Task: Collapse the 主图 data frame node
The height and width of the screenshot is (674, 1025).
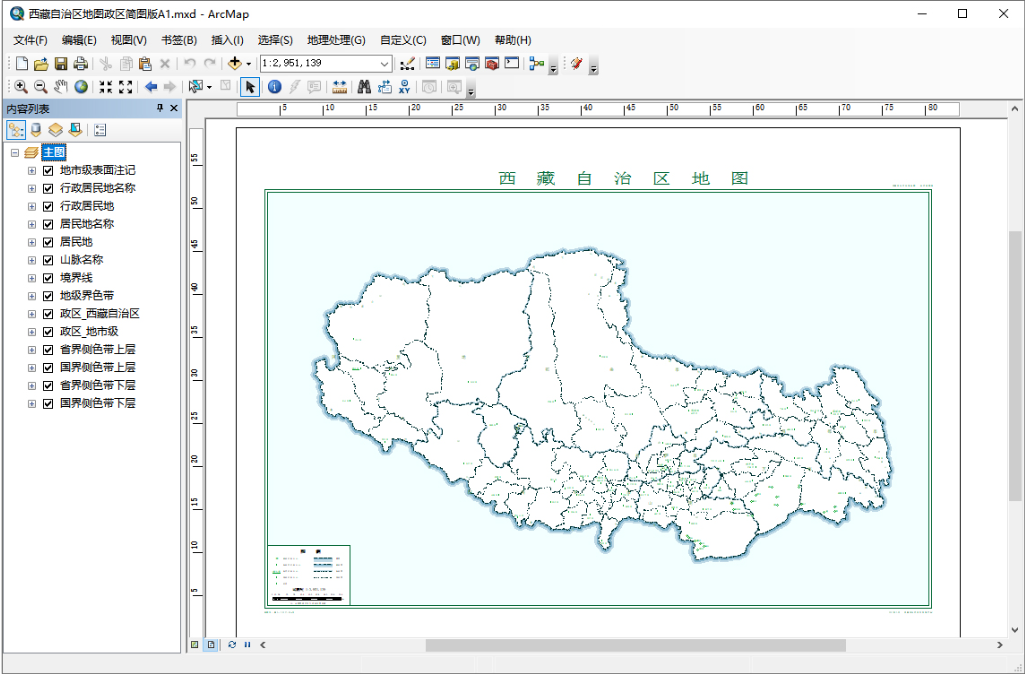Action: pyautogui.click(x=15, y=153)
